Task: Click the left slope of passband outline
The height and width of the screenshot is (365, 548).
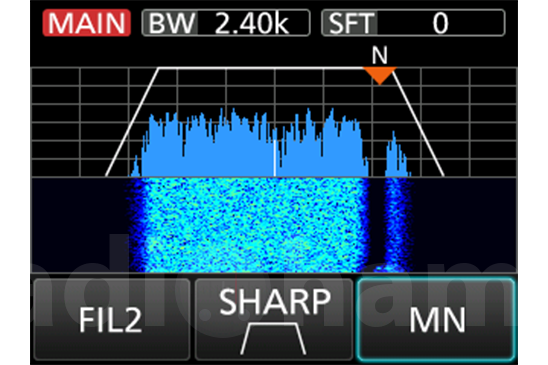Action: tap(132, 122)
